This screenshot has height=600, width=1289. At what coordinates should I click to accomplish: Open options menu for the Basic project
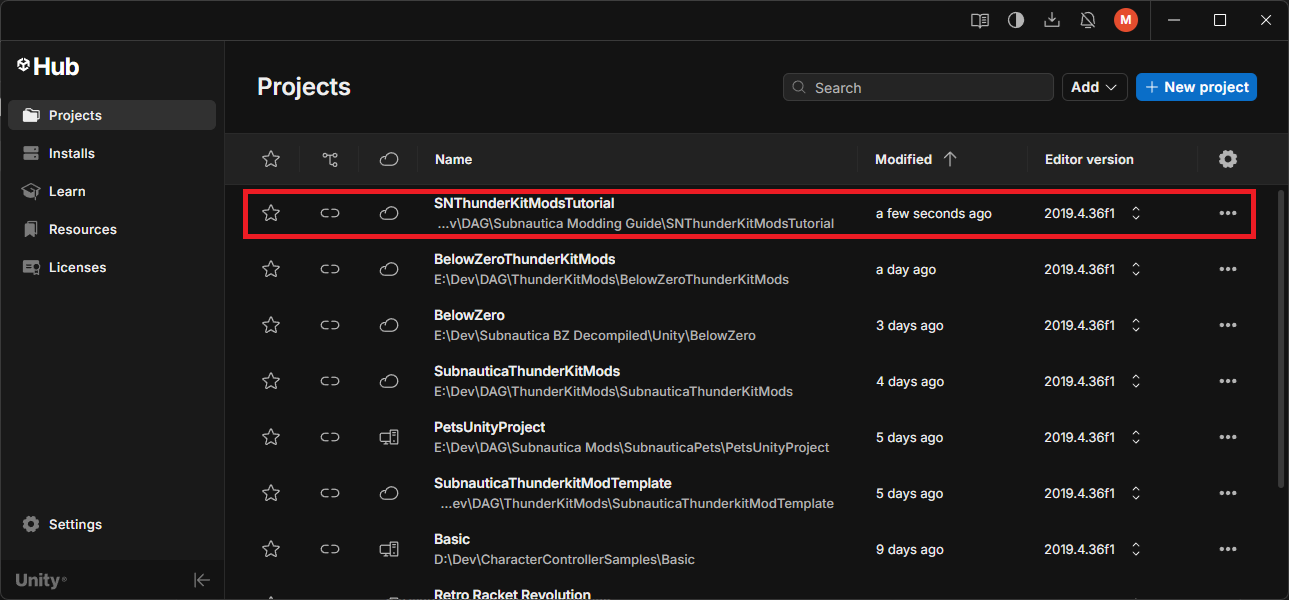coord(1228,548)
